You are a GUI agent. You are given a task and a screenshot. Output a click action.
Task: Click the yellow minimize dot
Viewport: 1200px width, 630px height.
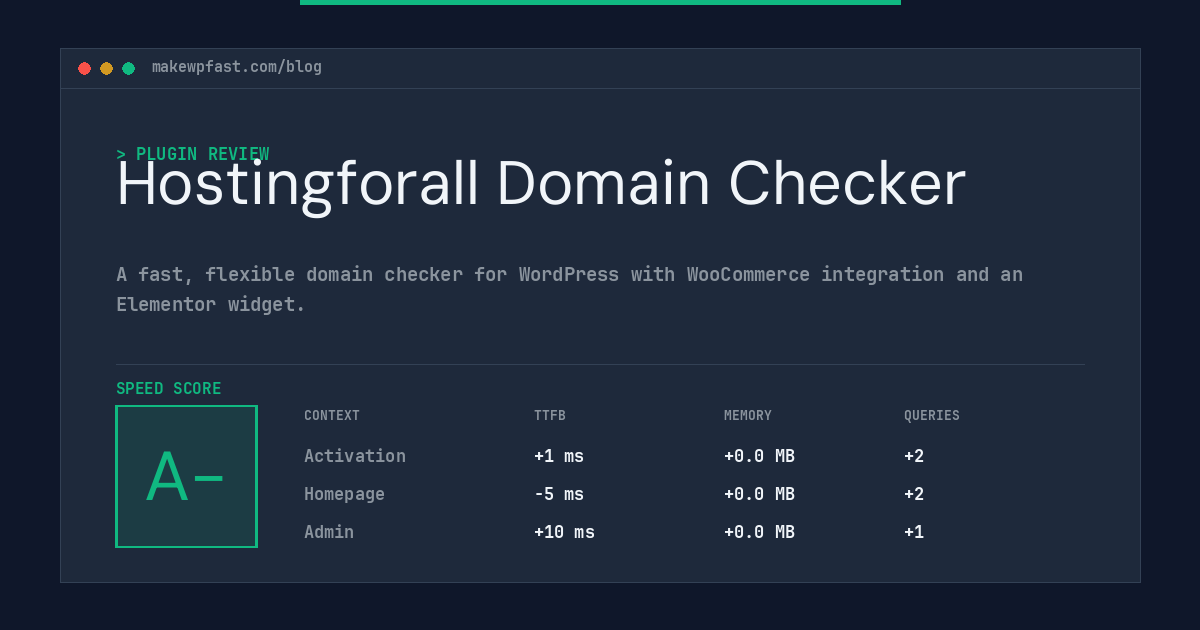(107, 68)
